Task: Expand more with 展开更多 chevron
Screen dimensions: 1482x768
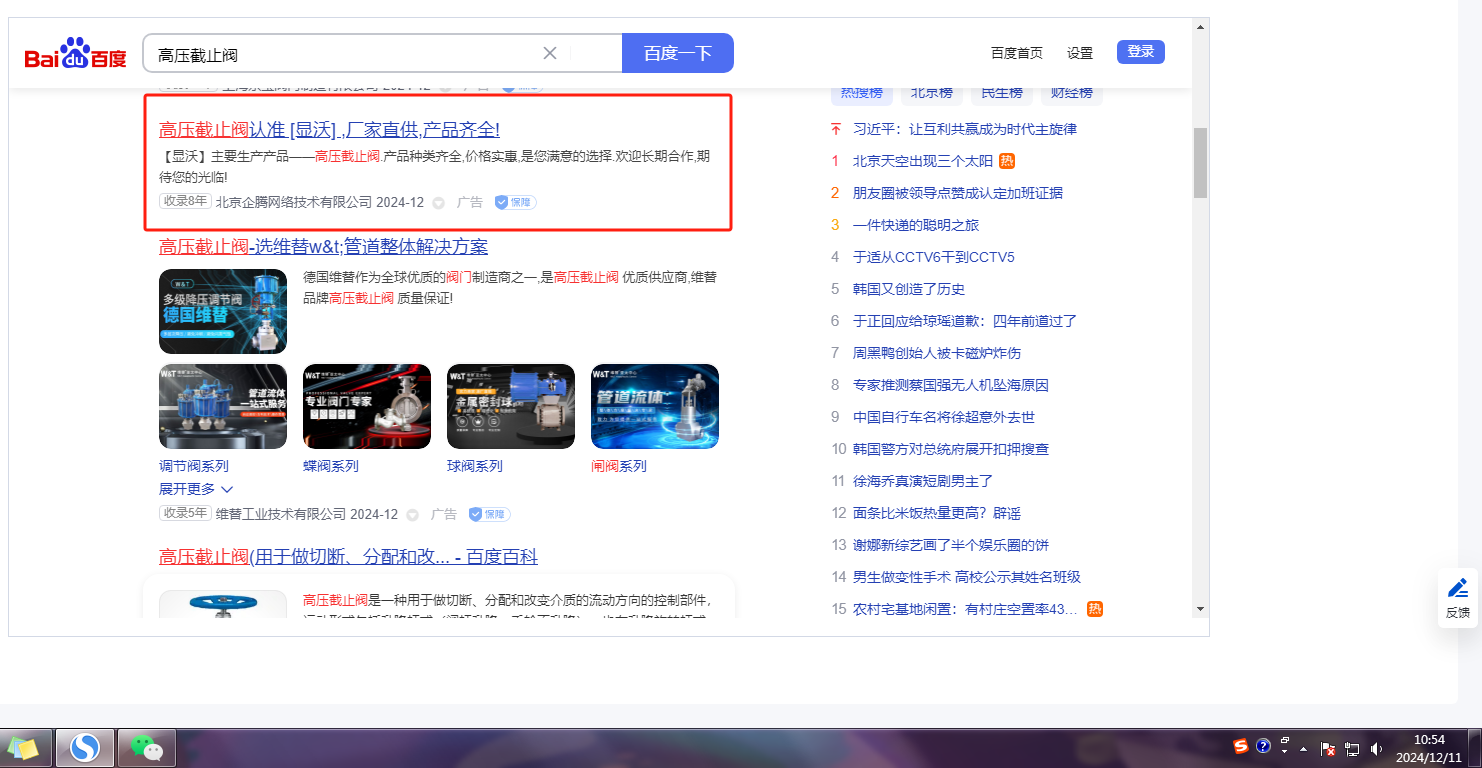Action: [x=196, y=489]
